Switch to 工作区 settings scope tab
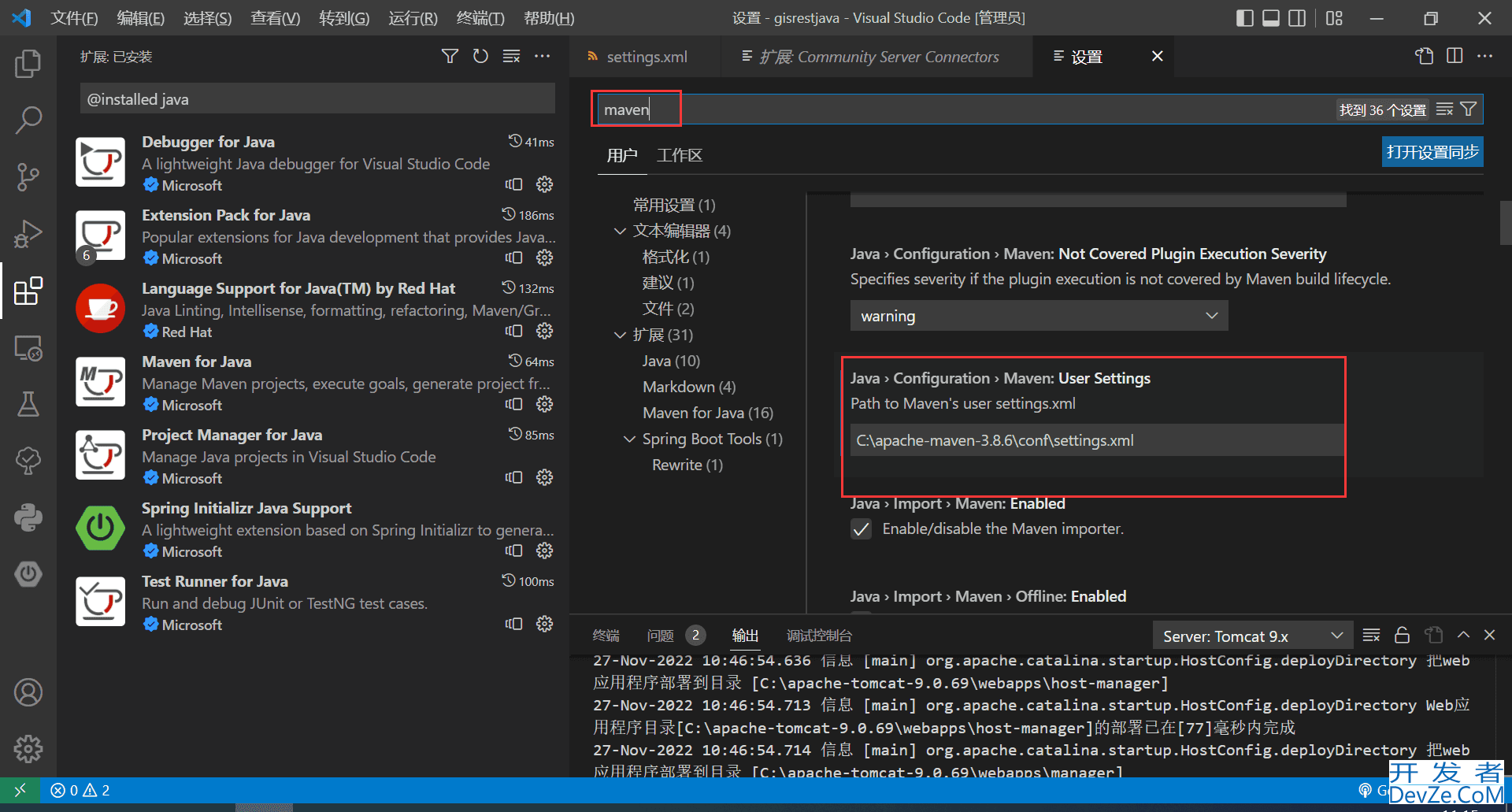This screenshot has height=812, width=1512. coord(679,155)
